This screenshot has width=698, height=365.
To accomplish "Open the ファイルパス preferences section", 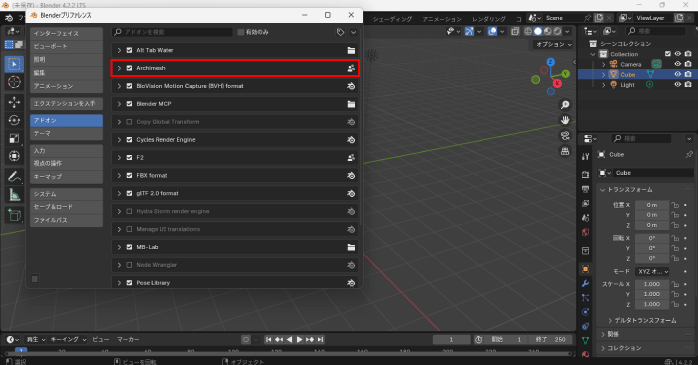I will pos(66,220).
